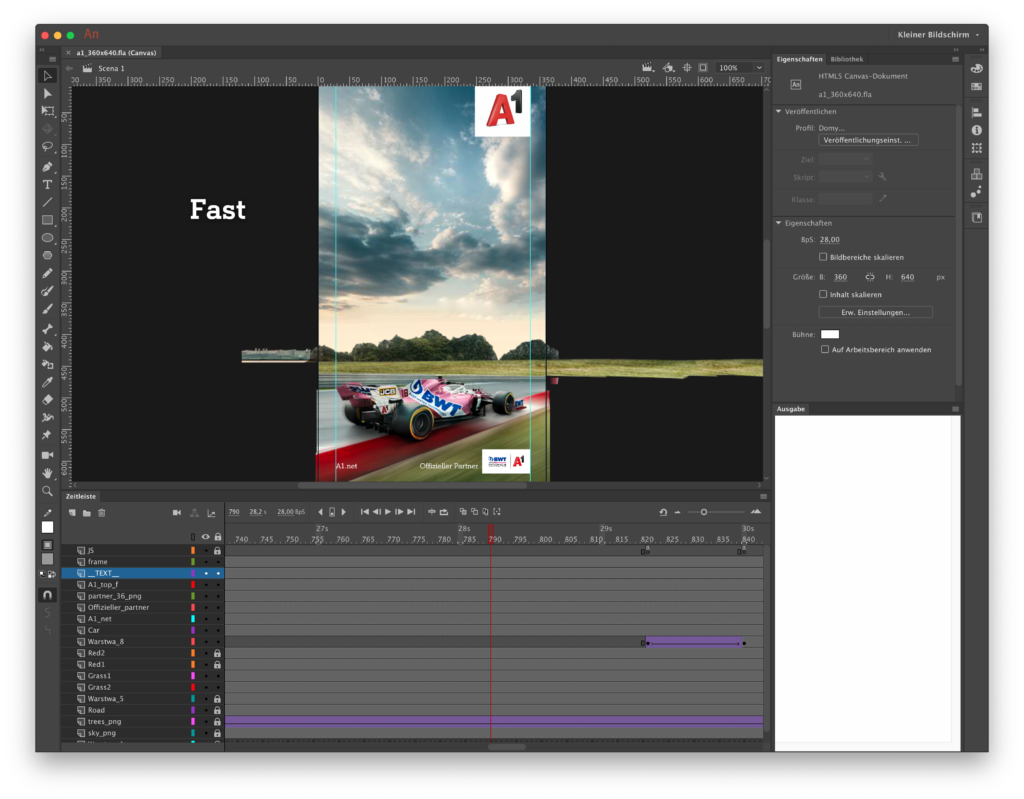Select the Bone tool

coord(48,329)
